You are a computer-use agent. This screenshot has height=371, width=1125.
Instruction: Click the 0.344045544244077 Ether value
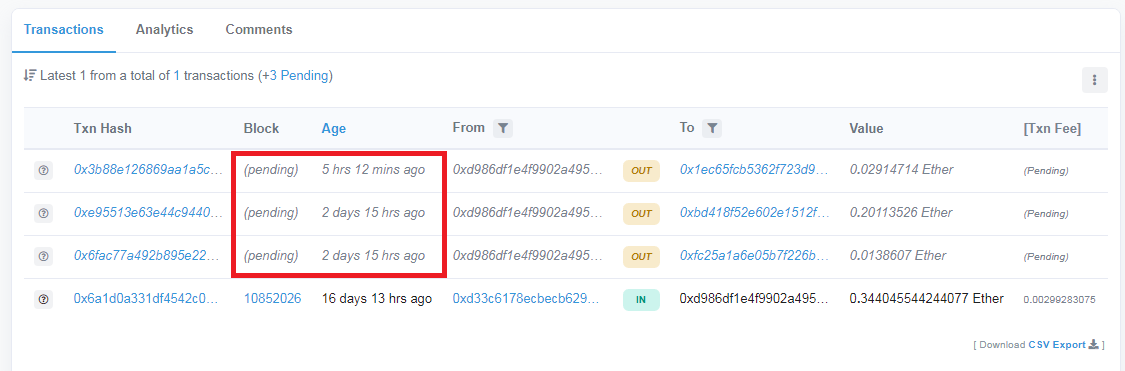[x=926, y=299]
